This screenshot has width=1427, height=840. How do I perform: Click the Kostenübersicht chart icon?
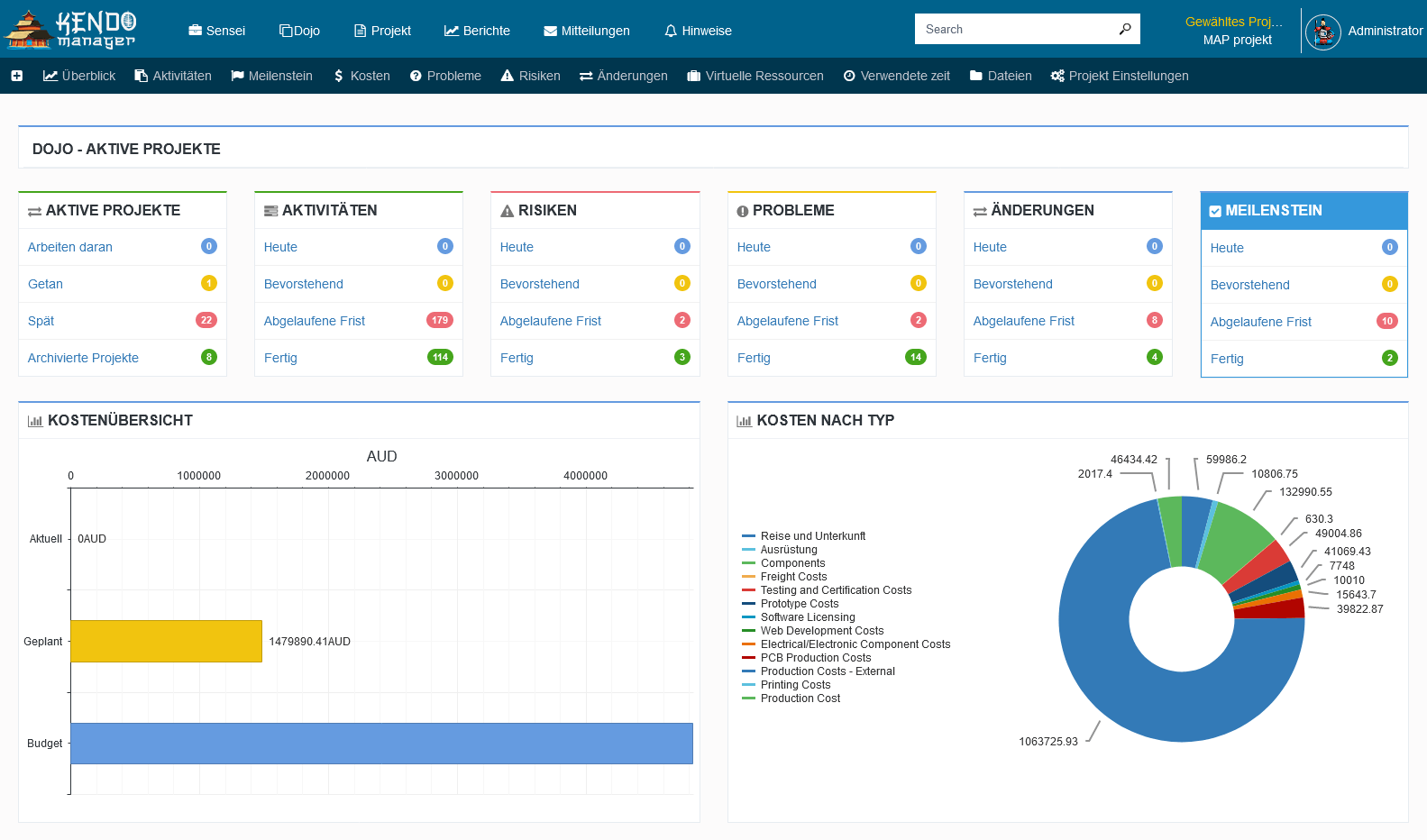pos(35,421)
